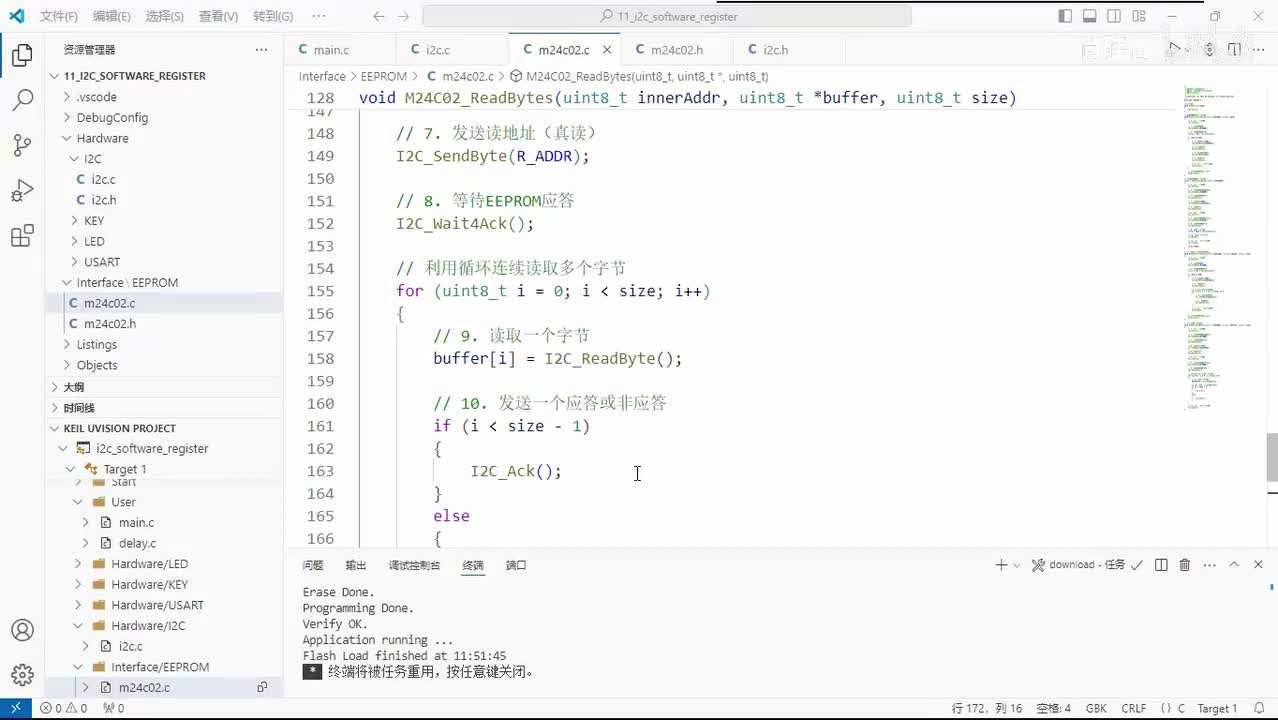Screen dimensions: 1278x720
Task: Split the editor to the right
Action: coord(1234,49)
